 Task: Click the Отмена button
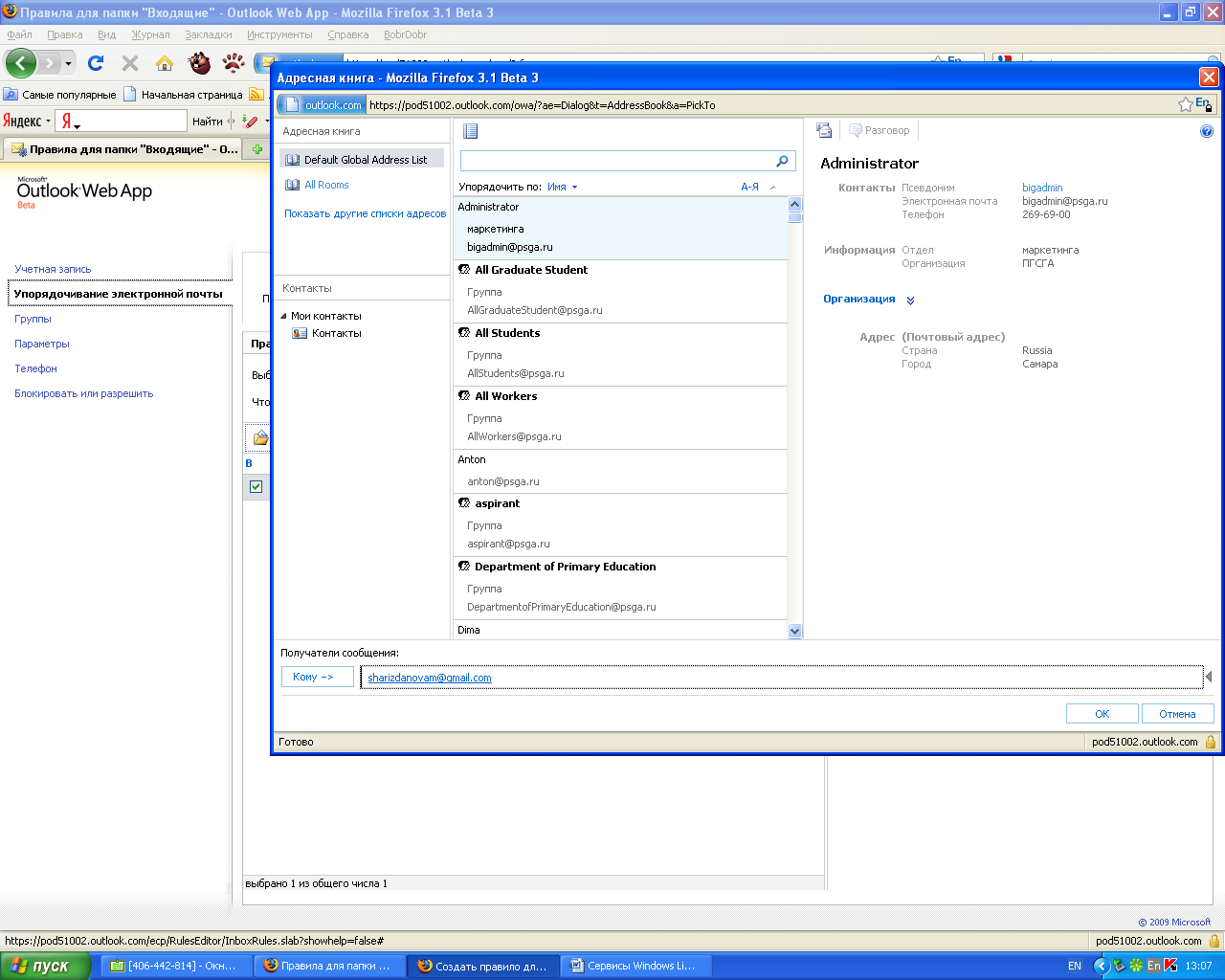tap(1177, 714)
